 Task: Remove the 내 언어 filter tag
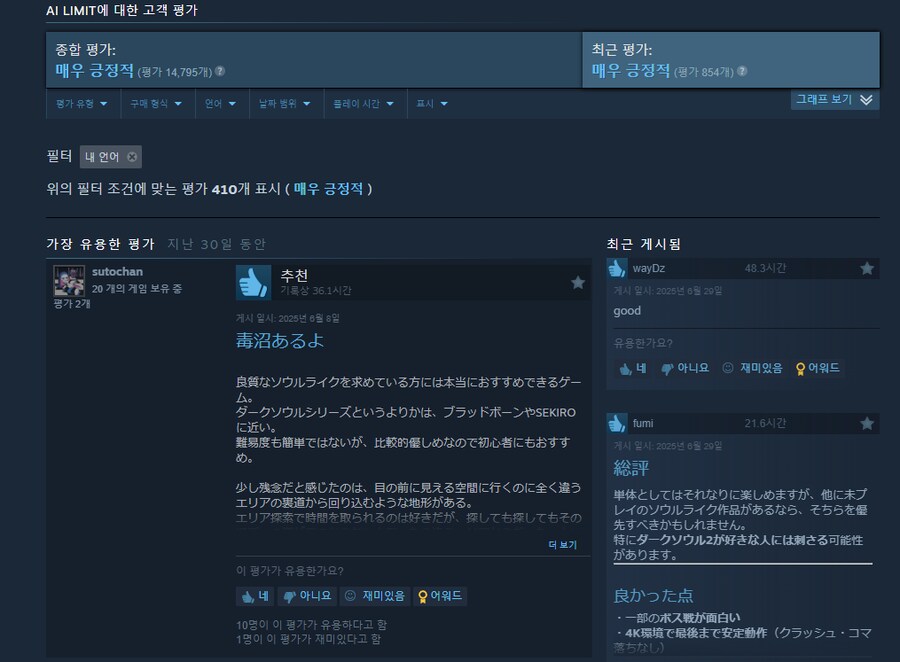pos(131,156)
